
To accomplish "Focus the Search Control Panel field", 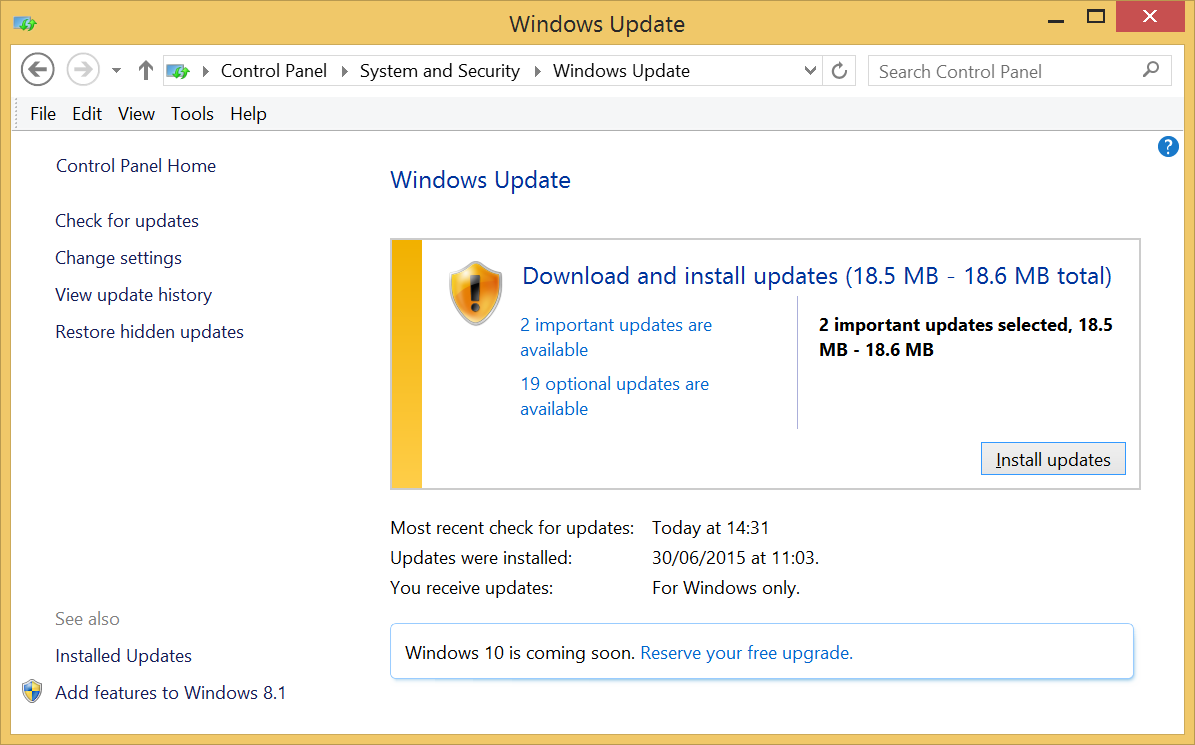I will 1019,71.
